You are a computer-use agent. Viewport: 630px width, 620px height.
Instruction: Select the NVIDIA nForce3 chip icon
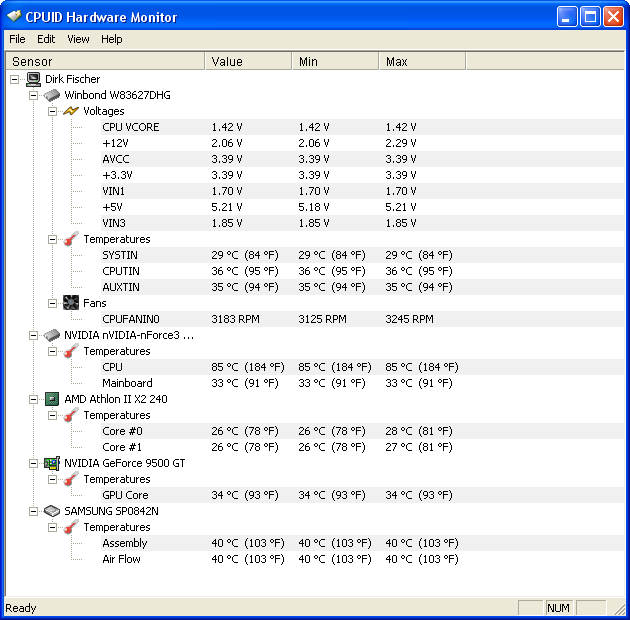pos(52,335)
